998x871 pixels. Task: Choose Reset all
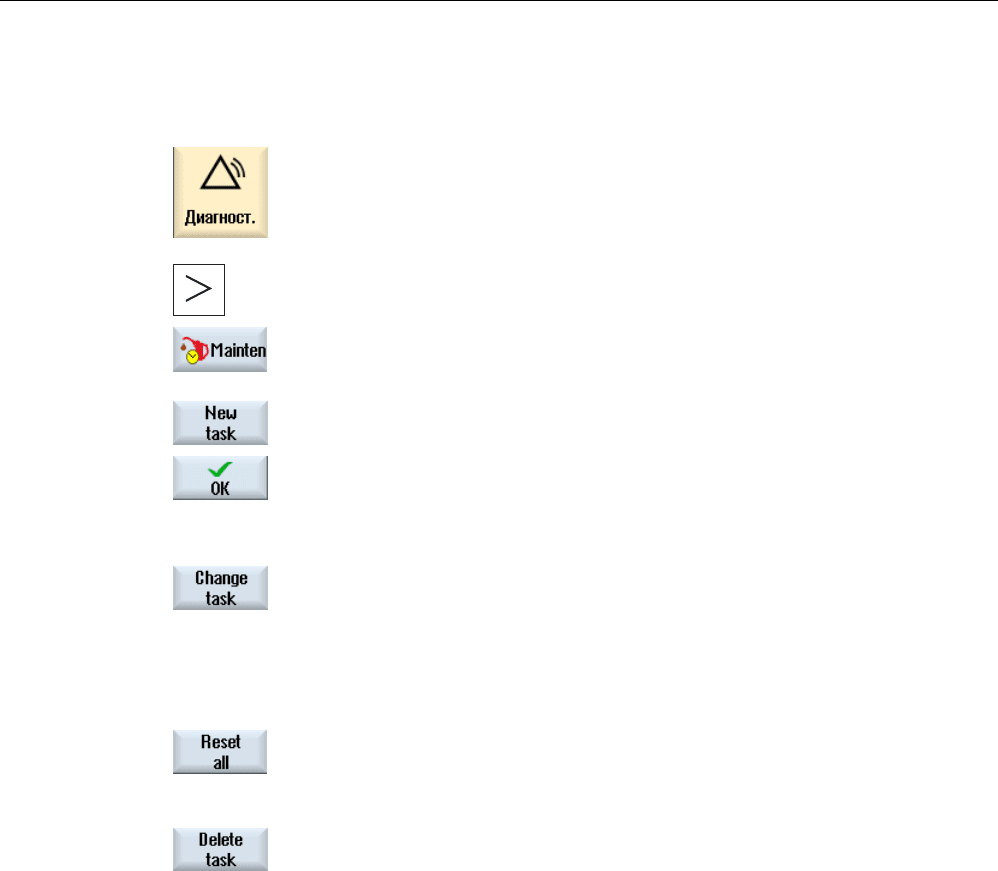coord(220,752)
